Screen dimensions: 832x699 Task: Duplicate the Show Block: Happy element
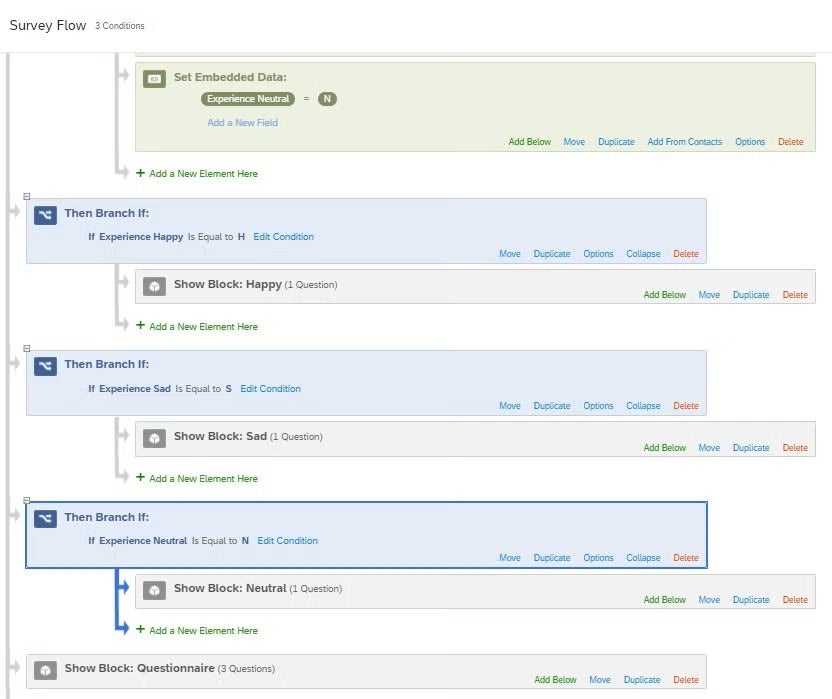(751, 295)
